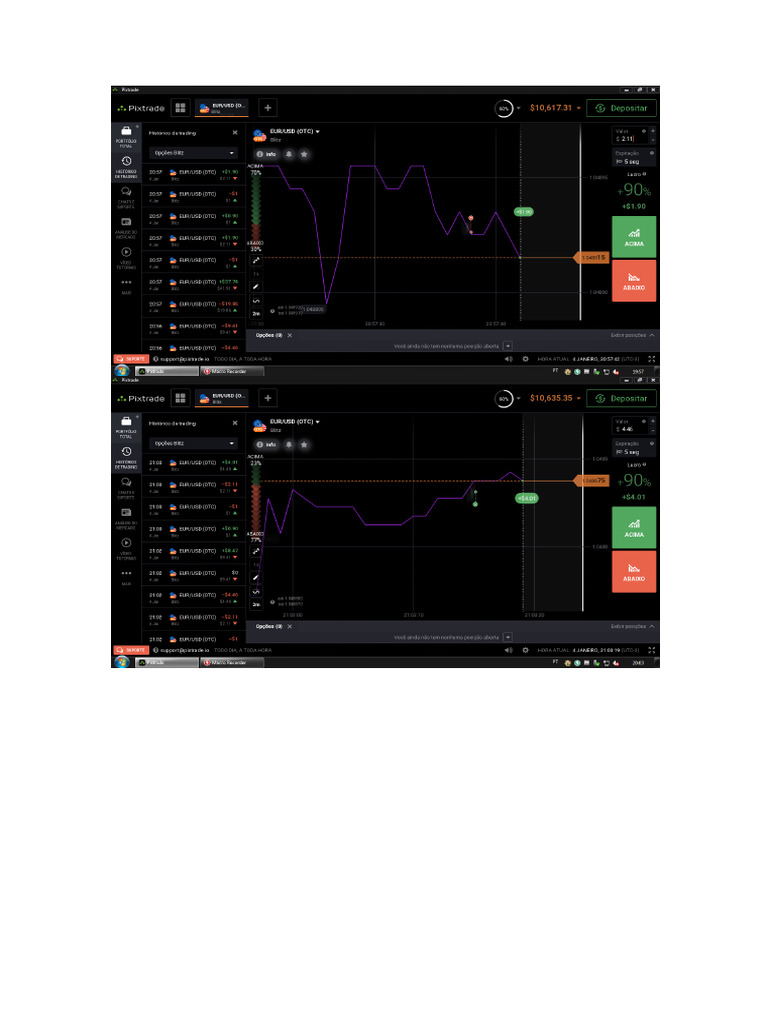768x1024 pixels.
Task: Select the pencil drawing tool on upper chart
Action: (x=256, y=286)
